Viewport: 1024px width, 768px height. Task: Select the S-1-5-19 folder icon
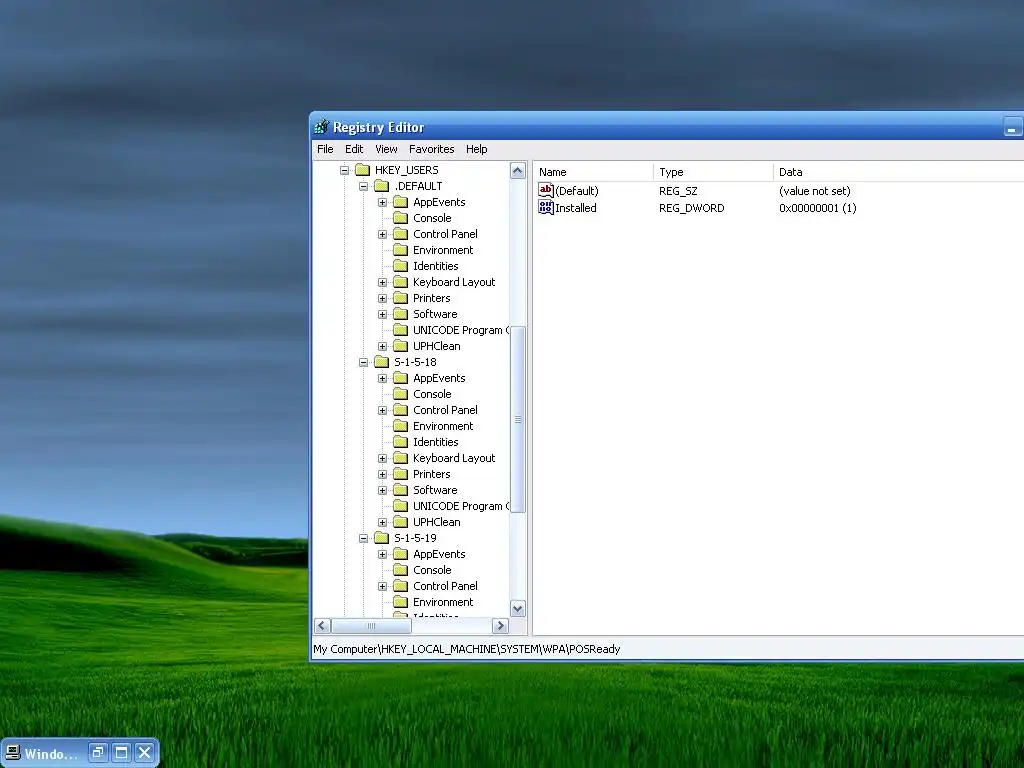point(381,538)
